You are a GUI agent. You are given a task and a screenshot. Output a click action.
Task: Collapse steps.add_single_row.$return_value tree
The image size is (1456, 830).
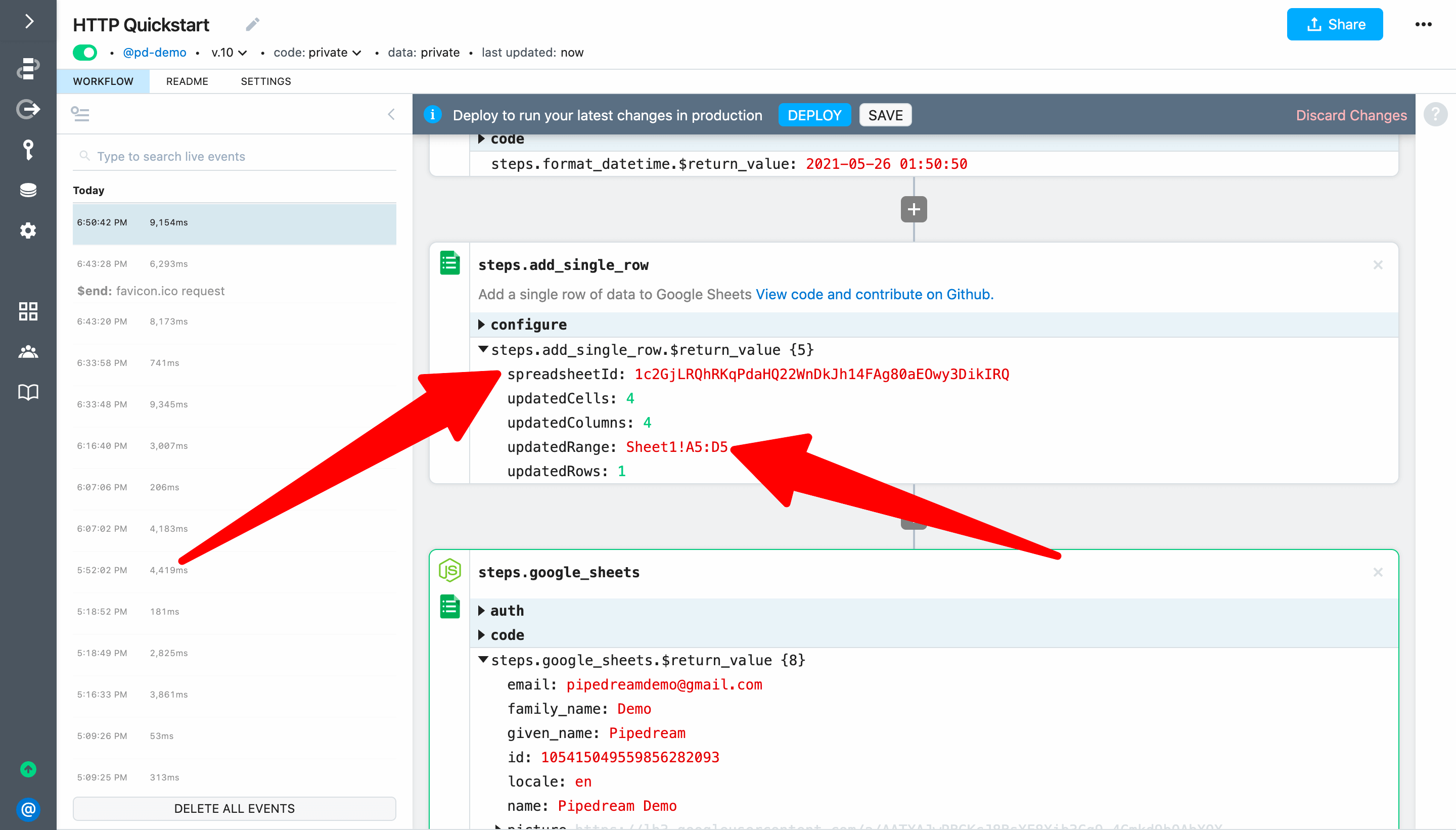[x=484, y=349]
